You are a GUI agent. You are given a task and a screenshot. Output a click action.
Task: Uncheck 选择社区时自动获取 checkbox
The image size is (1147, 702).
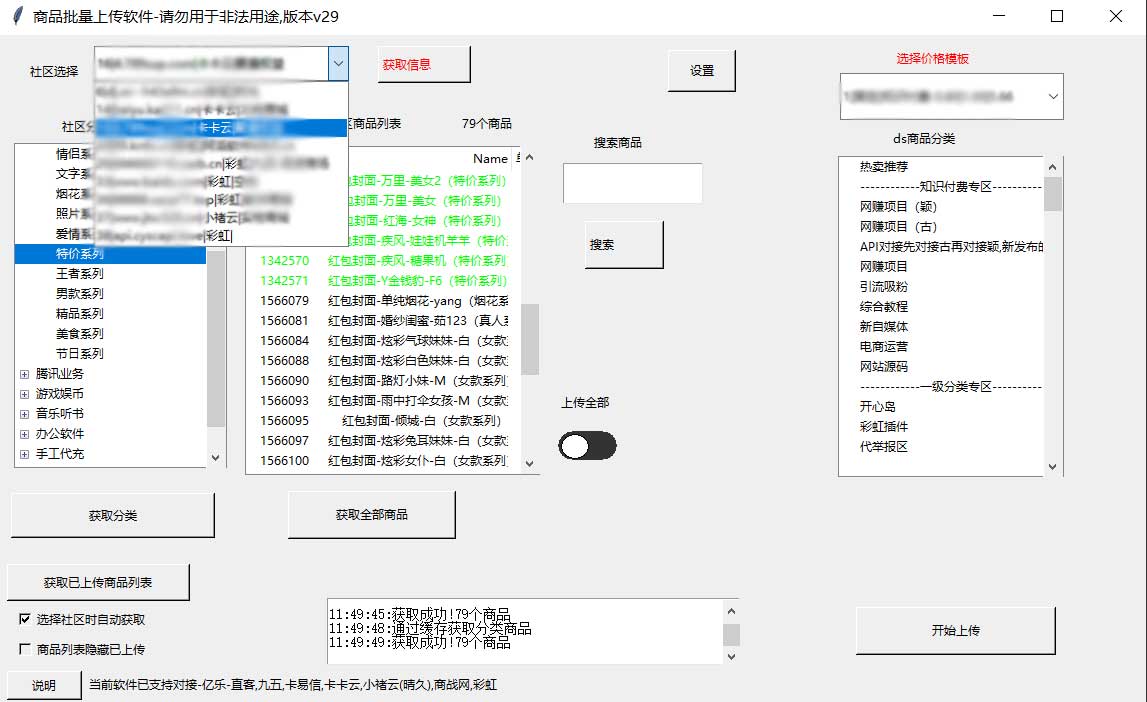tap(25, 619)
